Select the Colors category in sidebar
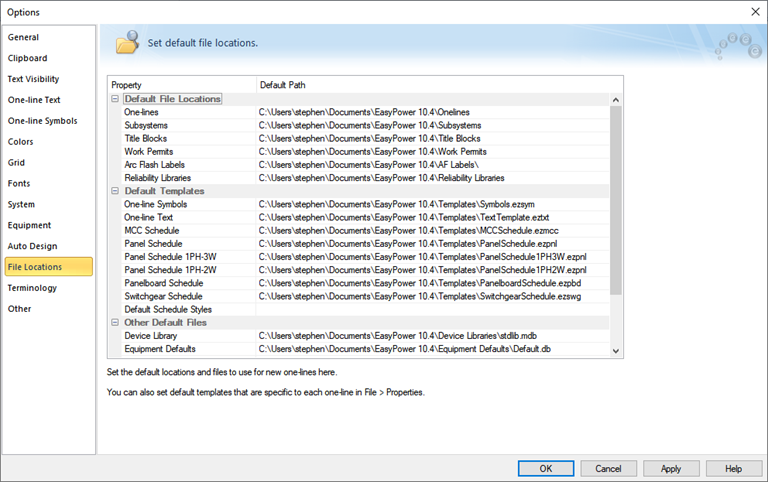This screenshot has width=768, height=482. 21,142
